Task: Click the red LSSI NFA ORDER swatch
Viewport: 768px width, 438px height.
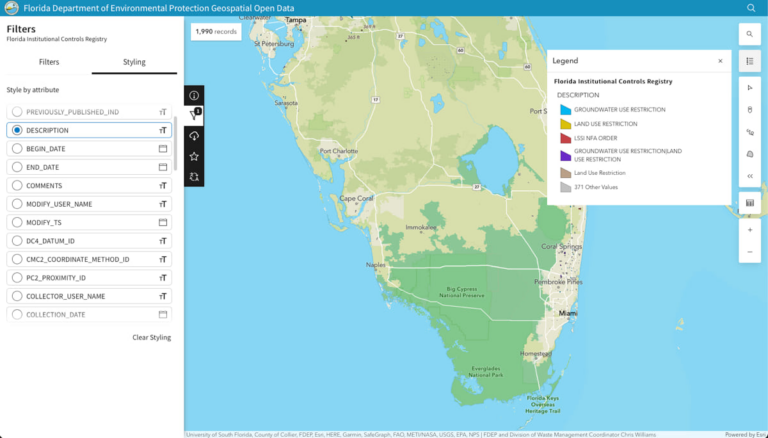Action: (566, 138)
